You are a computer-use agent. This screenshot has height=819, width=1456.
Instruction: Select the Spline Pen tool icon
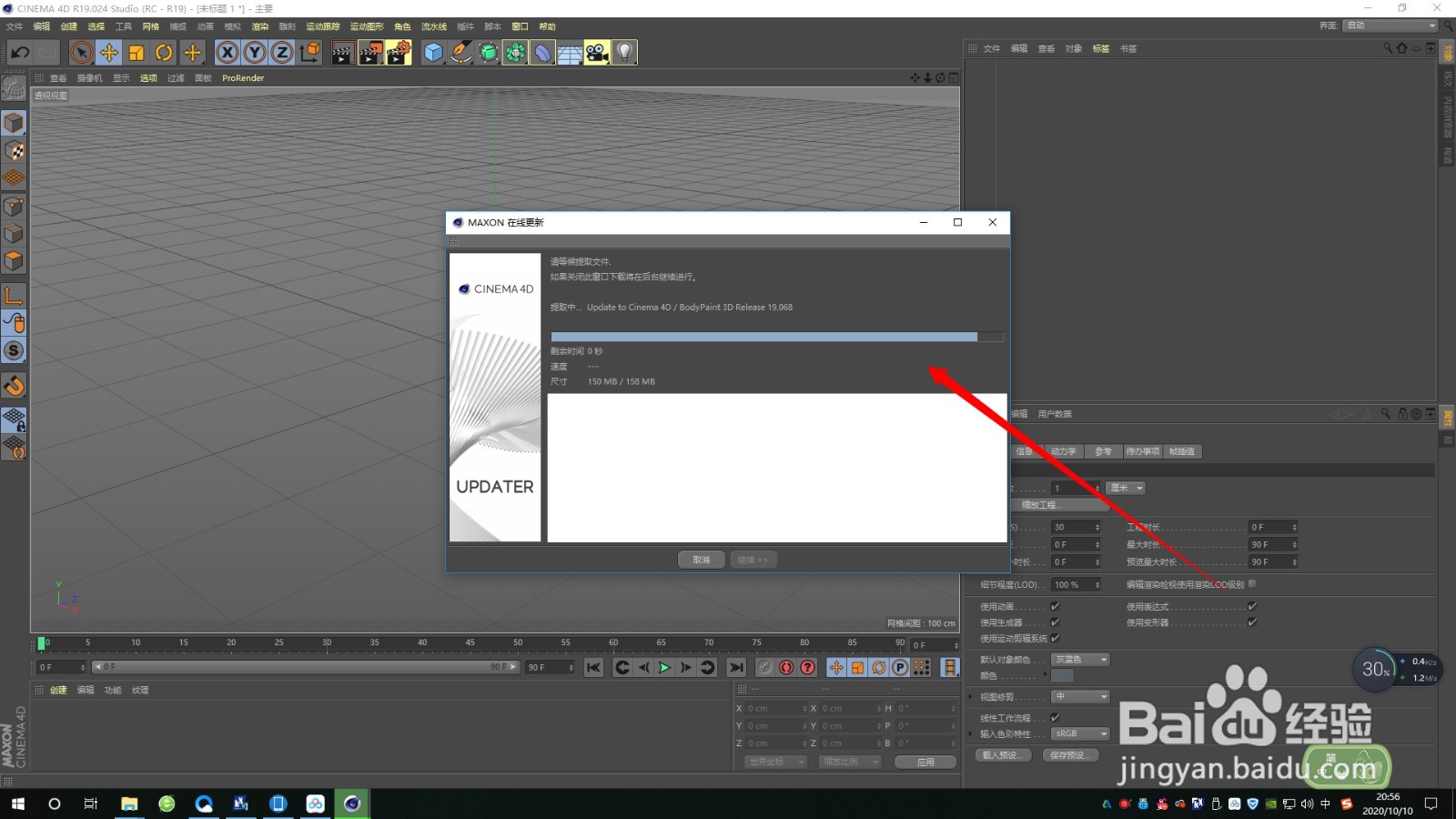[x=461, y=53]
